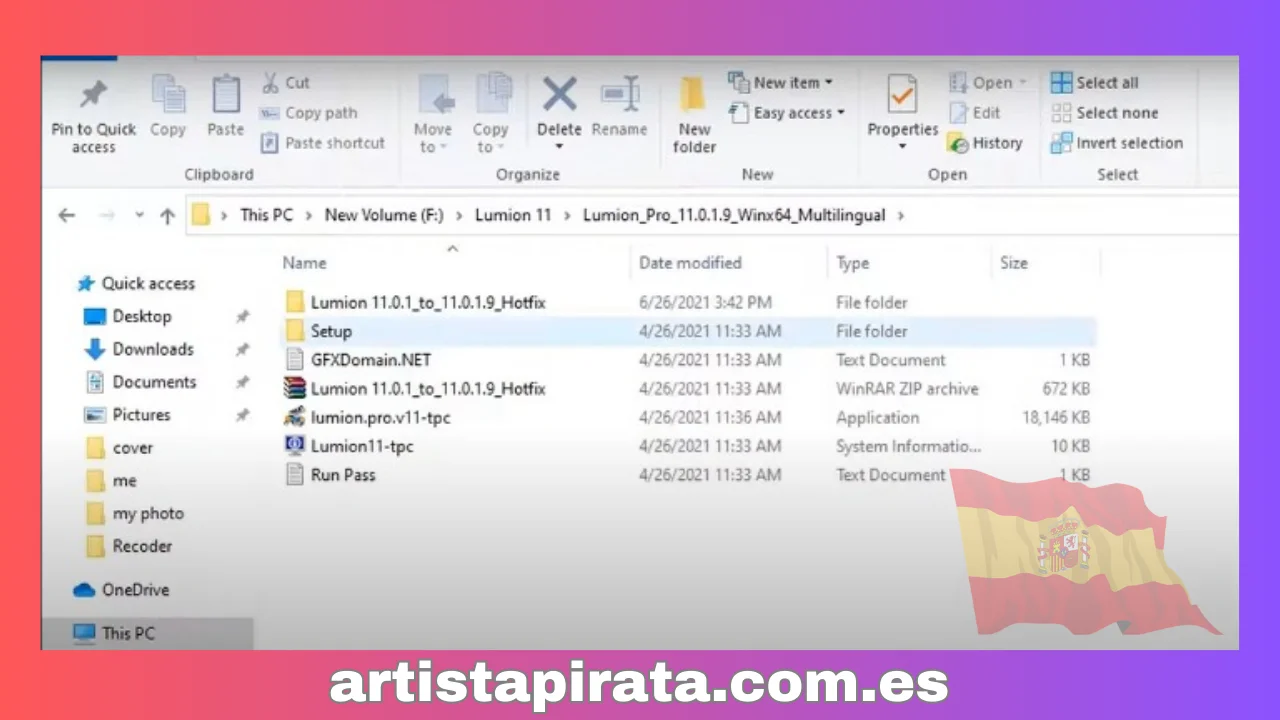The image size is (1280, 720).
Task: Open Documents in navigation pane
Action: coord(140,382)
